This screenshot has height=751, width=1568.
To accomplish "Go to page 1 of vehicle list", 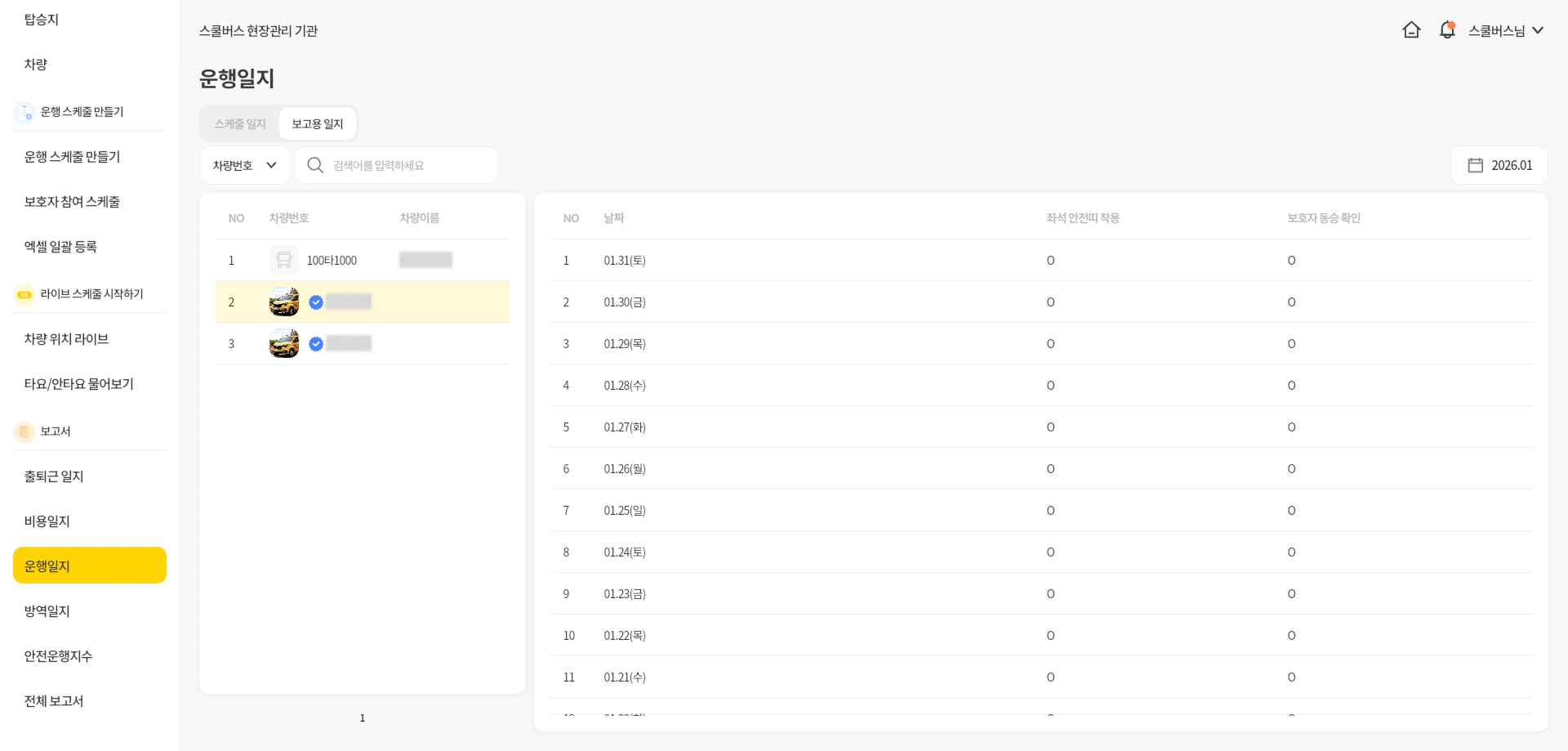I will [x=363, y=718].
